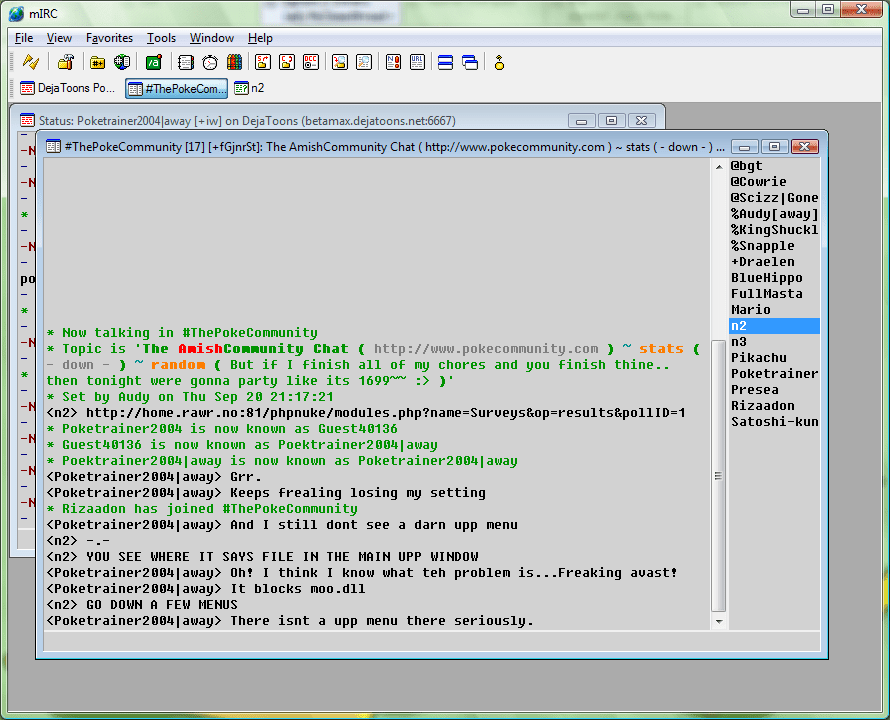
Task: Select %Audy[away] in the nick list
Action: [774, 214]
